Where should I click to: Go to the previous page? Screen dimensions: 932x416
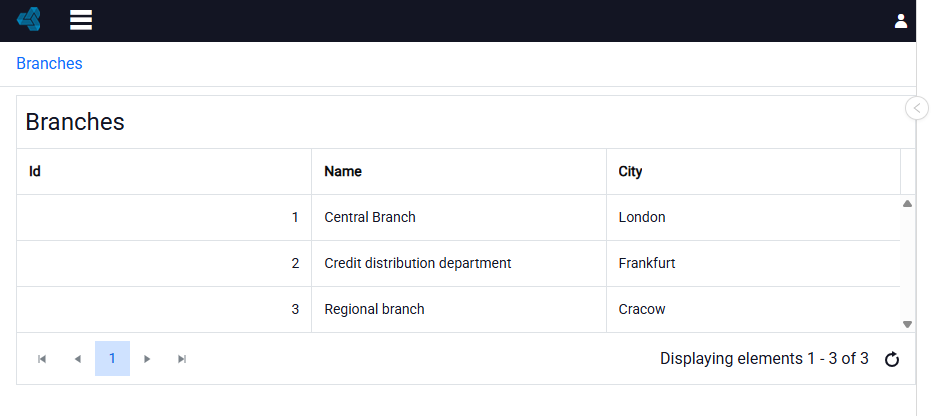point(77,359)
